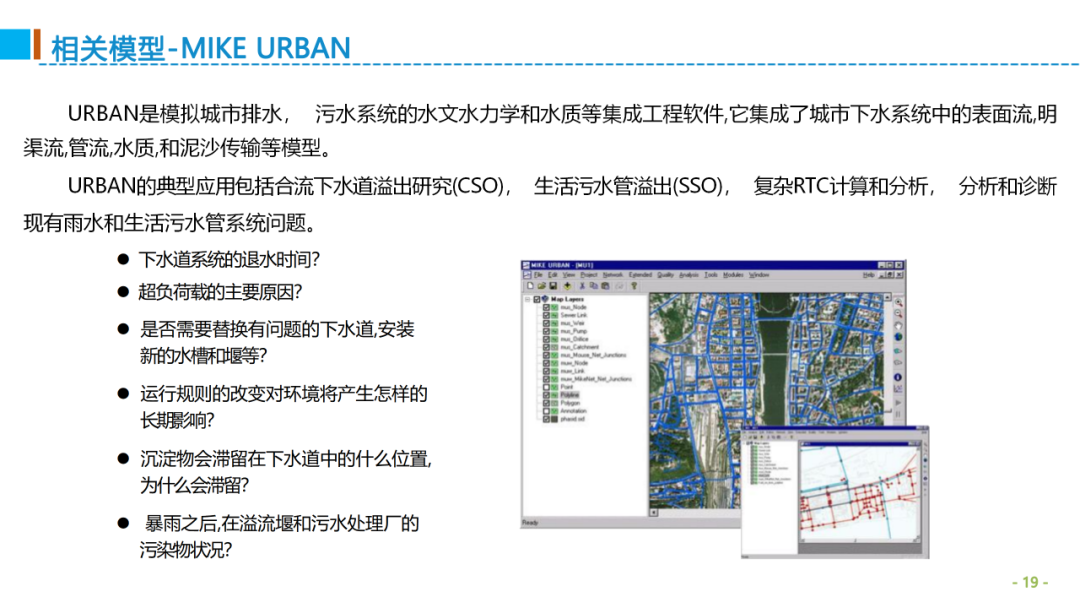Uncheck the mus_Pump layer checkbox
This screenshot has height=608, width=1080.
pos(546,331)
